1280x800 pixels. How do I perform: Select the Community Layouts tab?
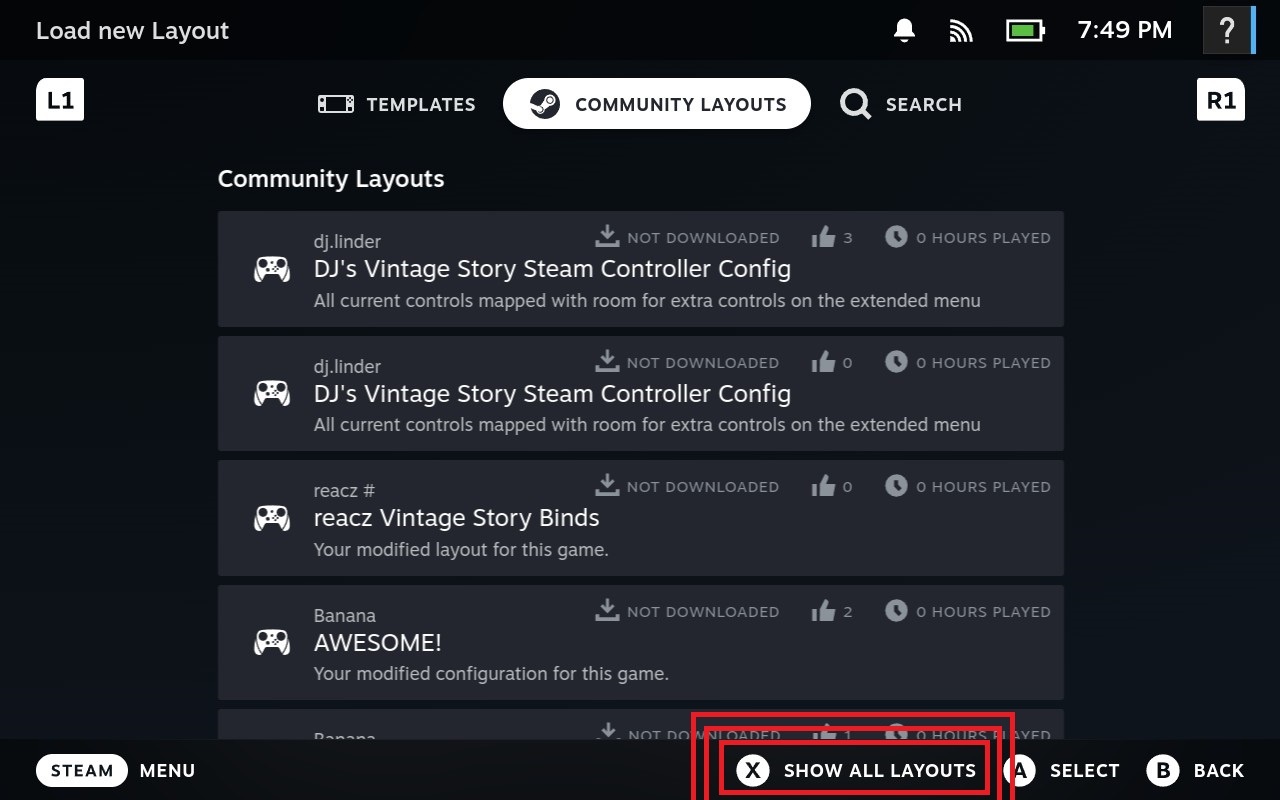tap(657, 104)
